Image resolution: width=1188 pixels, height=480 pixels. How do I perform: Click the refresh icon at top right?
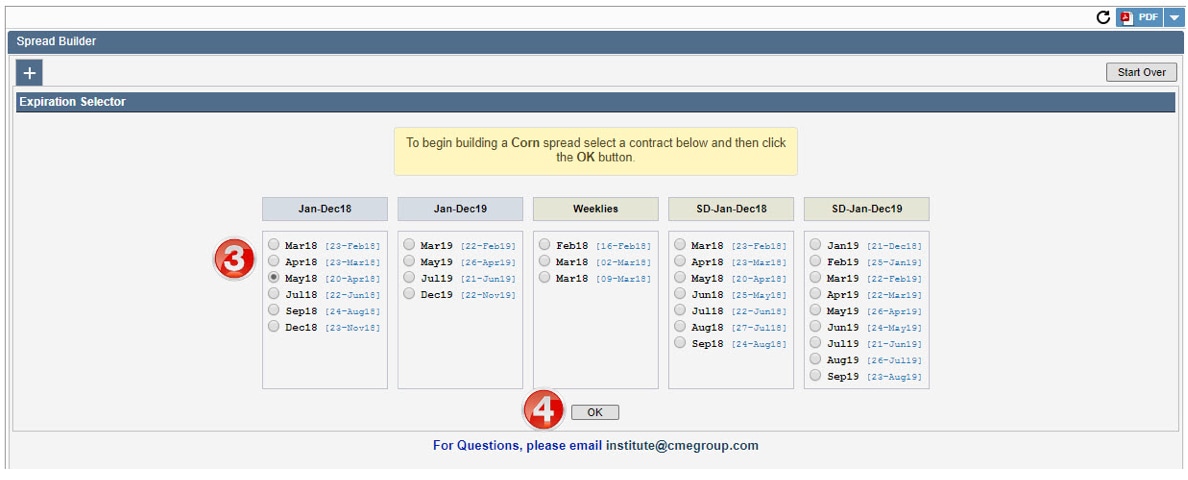pos(1103,17)
